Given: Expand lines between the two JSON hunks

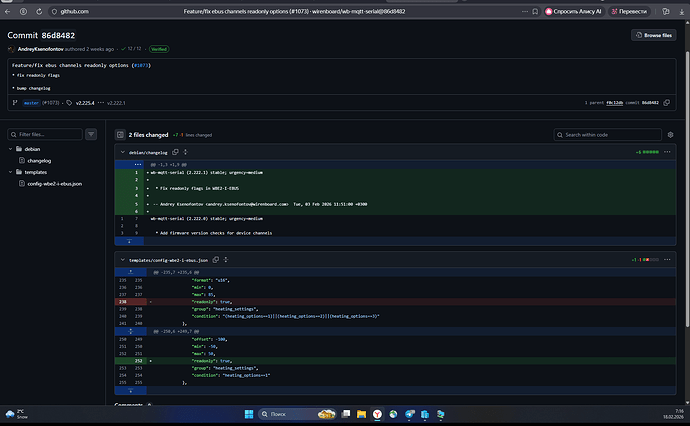Looking at the screenshot, I should click(x=130, y=331).
